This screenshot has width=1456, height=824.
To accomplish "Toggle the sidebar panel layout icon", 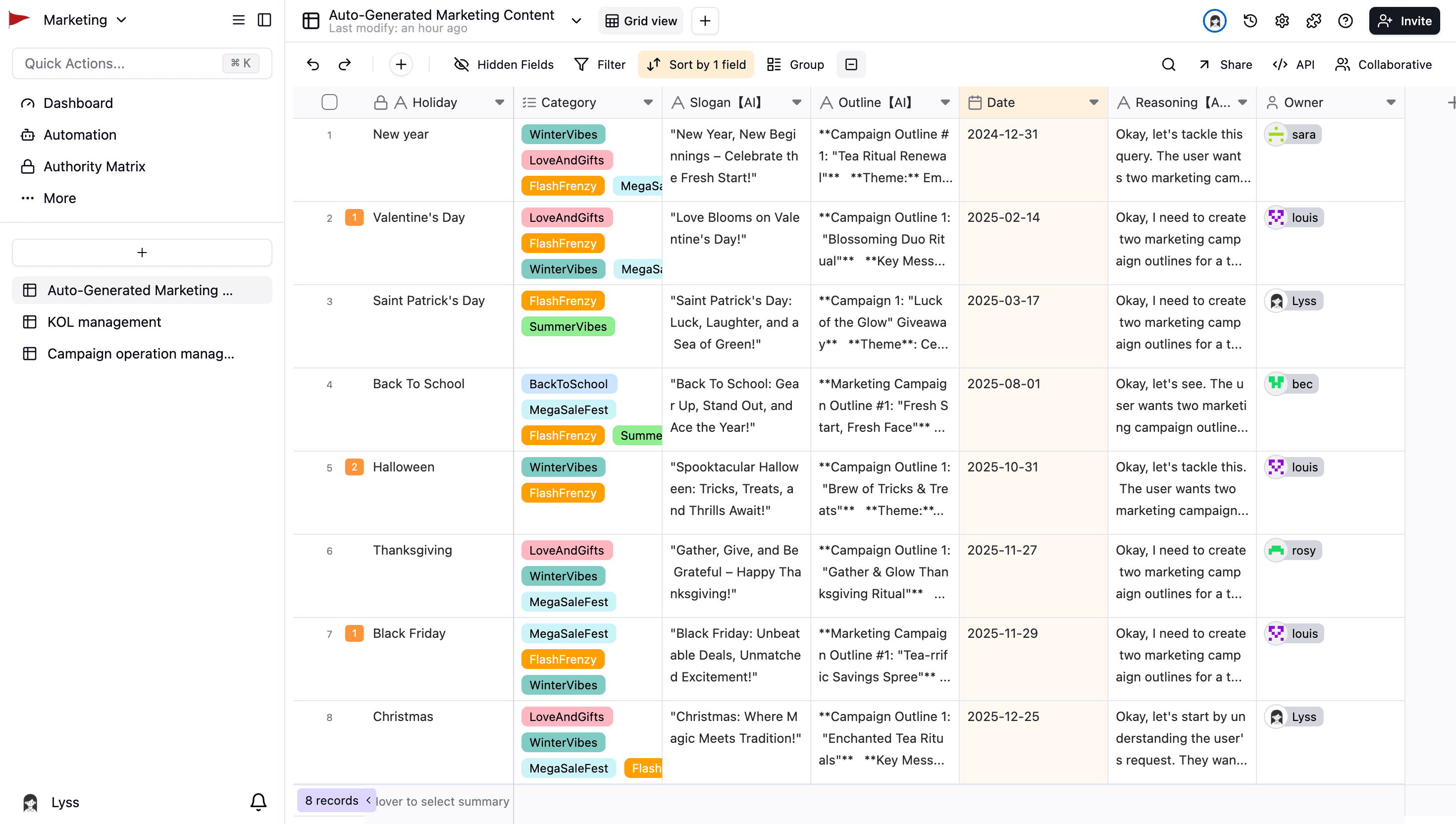I will click(x=264, y=20).
